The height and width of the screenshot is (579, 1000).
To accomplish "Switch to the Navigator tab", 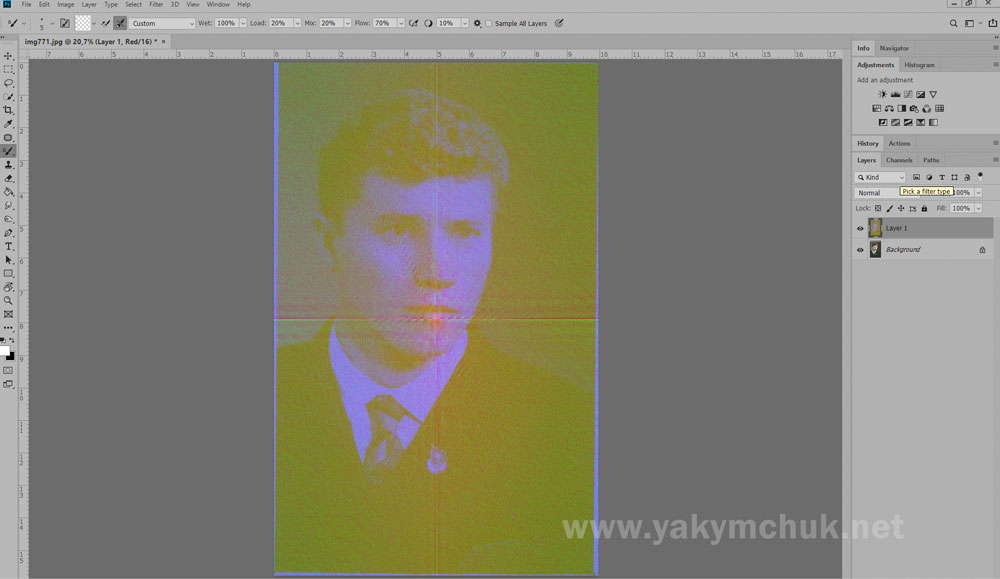I will [x=894, y=48].
